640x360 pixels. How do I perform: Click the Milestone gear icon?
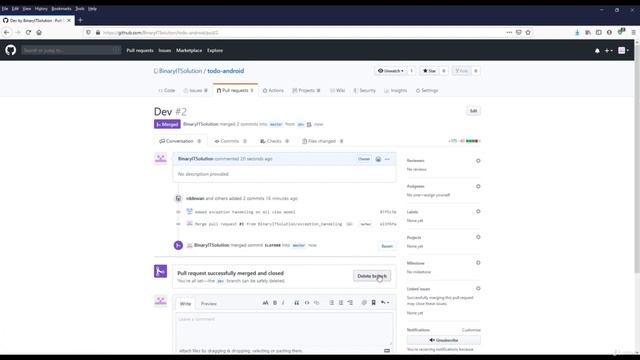(x=478, y=263)
